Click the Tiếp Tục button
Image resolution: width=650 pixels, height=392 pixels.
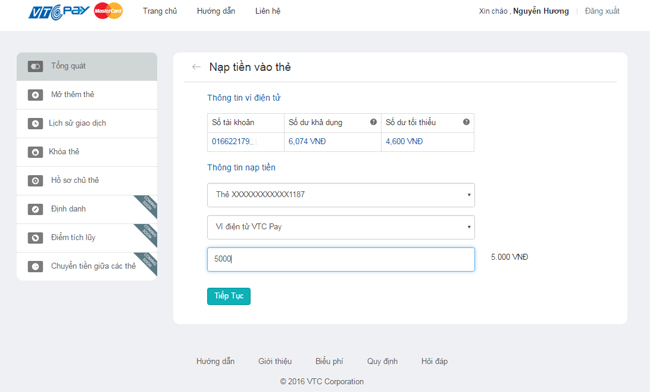pos(229,296)
